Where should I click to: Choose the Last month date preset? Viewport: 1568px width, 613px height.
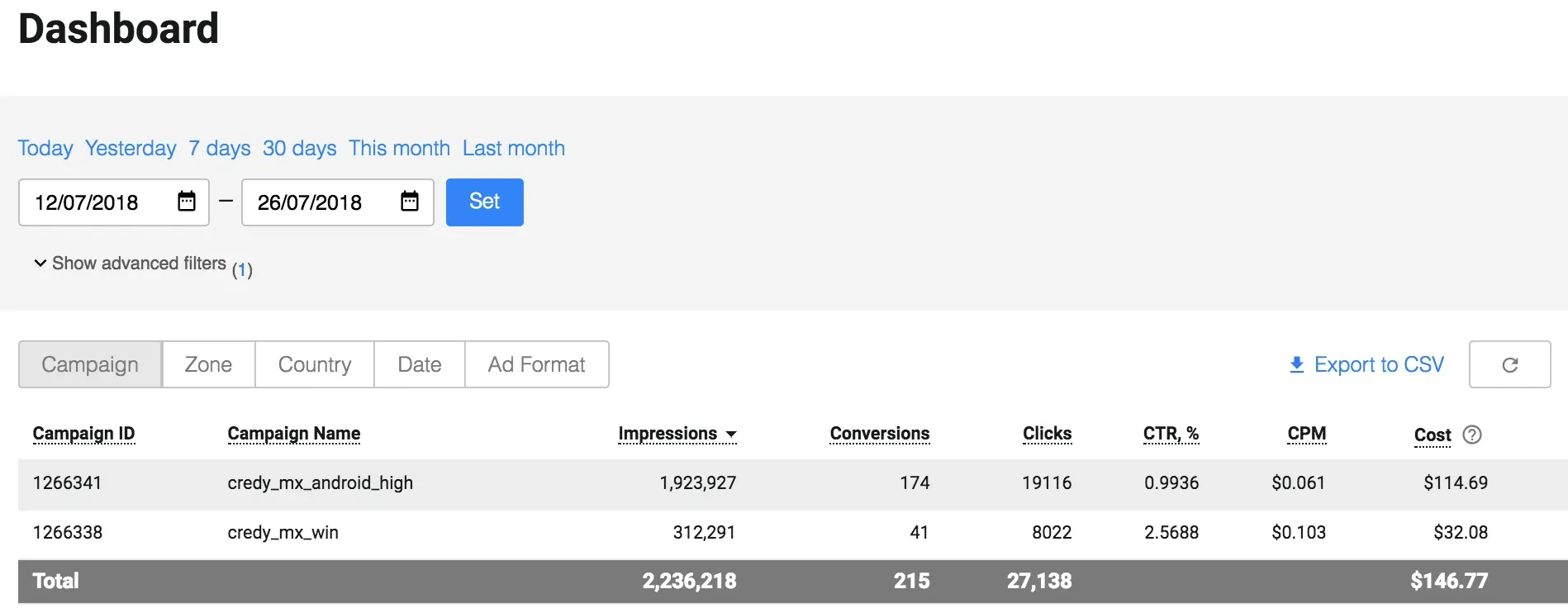coord(514,148)
